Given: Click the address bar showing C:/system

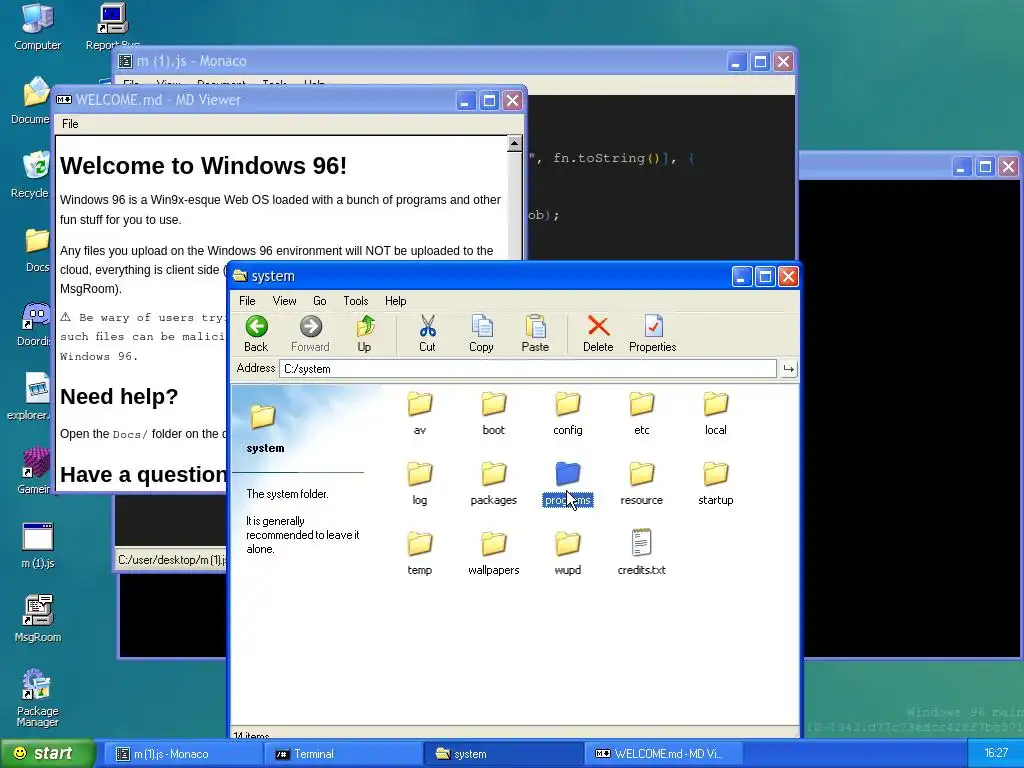Looking at the screenshot, I should [x=528, y=369].
